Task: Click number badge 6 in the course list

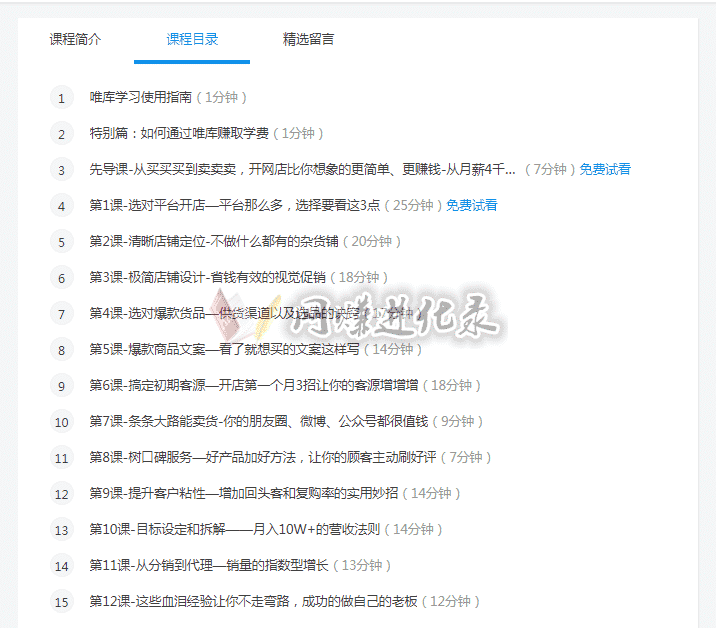Action: pos(62,278)
